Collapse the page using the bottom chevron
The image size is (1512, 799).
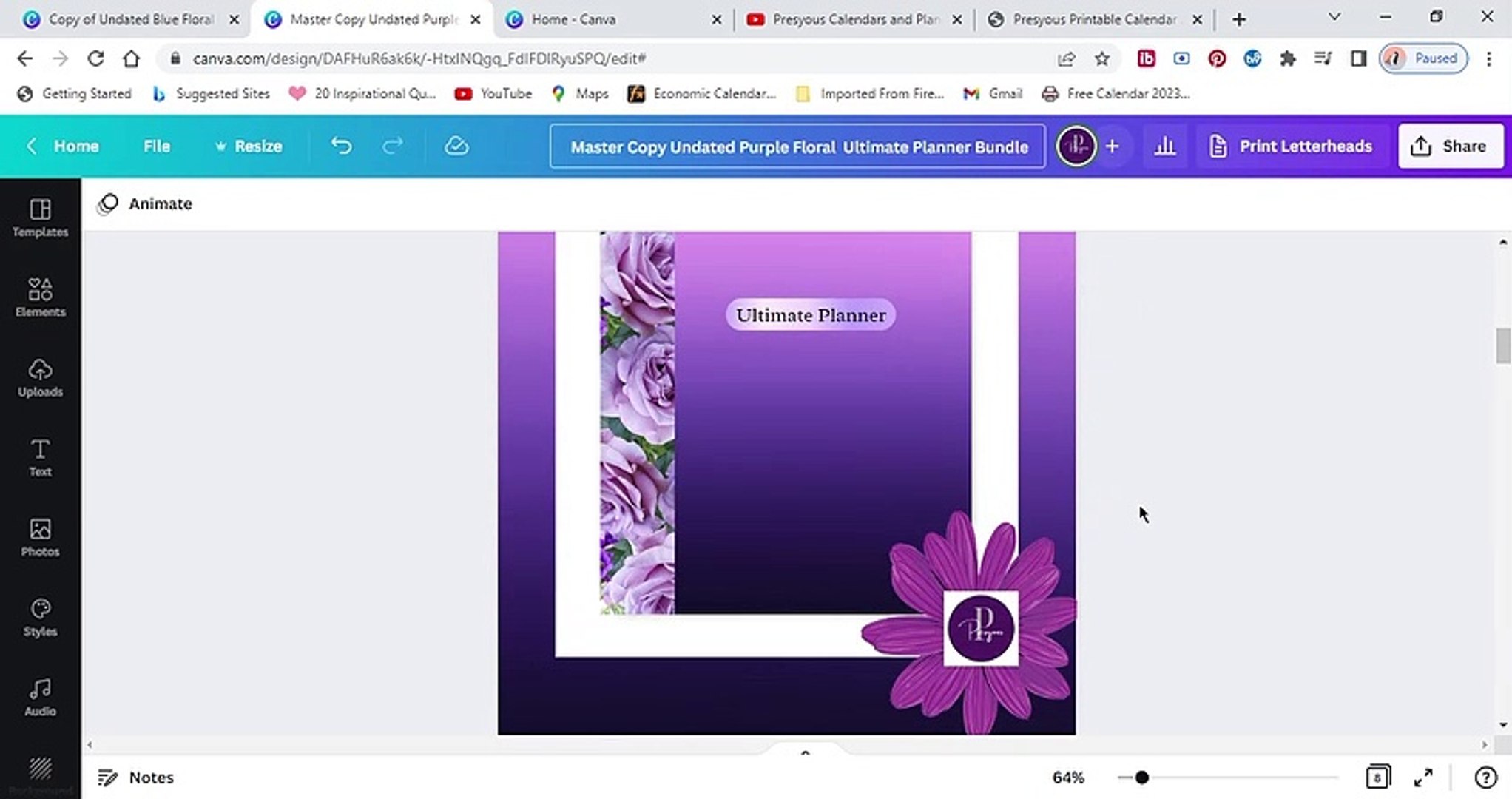click(805, 752)
